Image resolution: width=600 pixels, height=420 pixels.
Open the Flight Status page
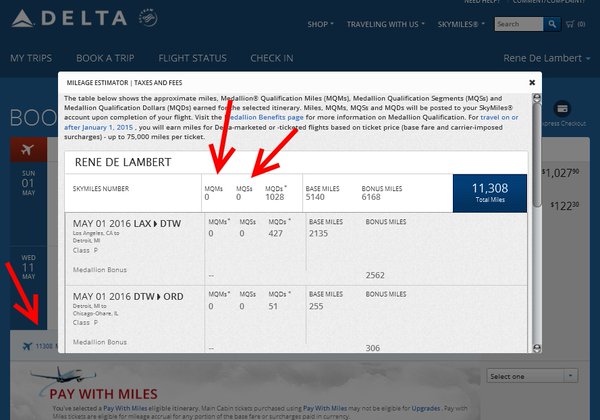click(x=194, y=59)
